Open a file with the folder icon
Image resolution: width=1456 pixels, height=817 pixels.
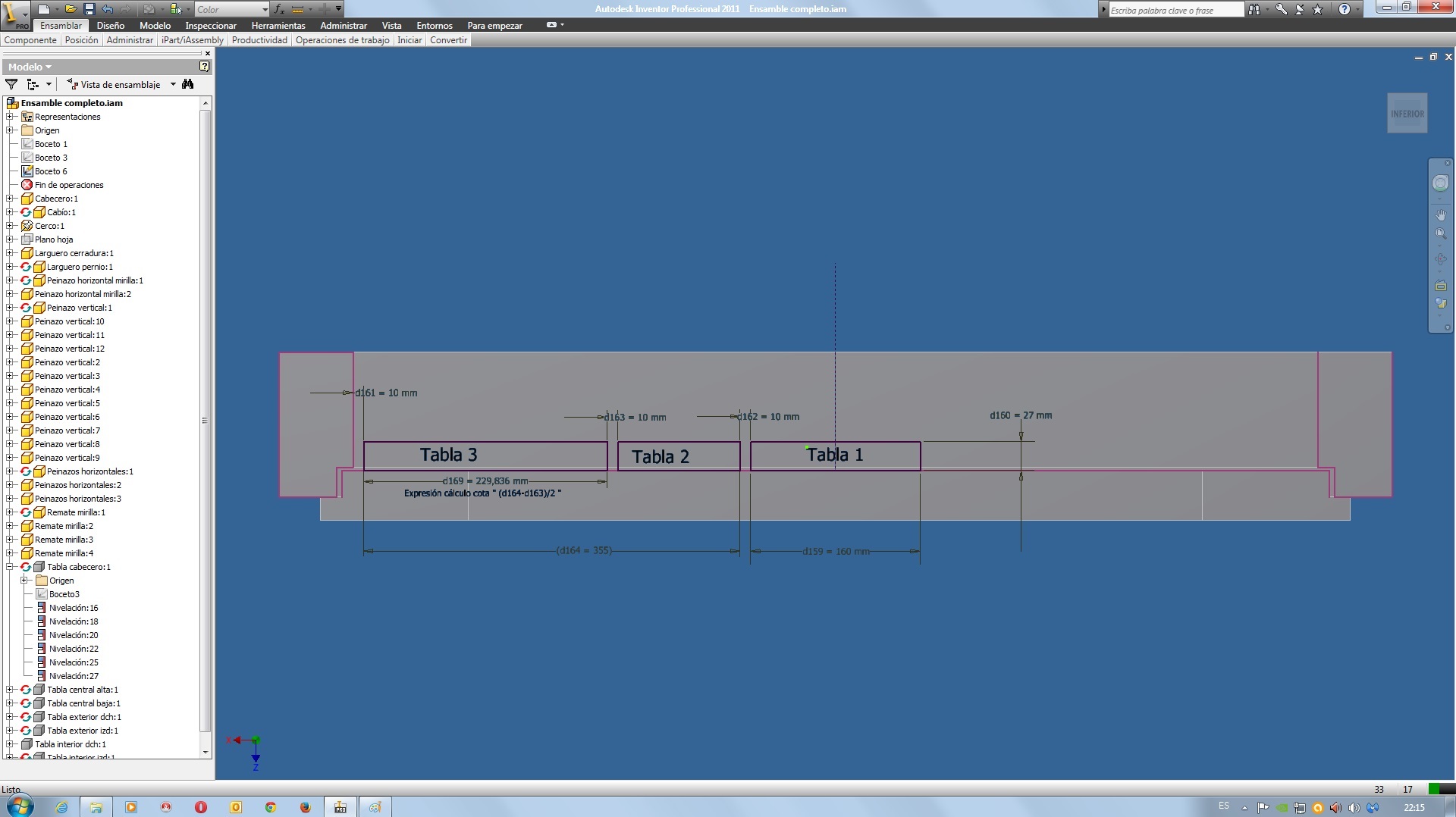tap(71, 9)
